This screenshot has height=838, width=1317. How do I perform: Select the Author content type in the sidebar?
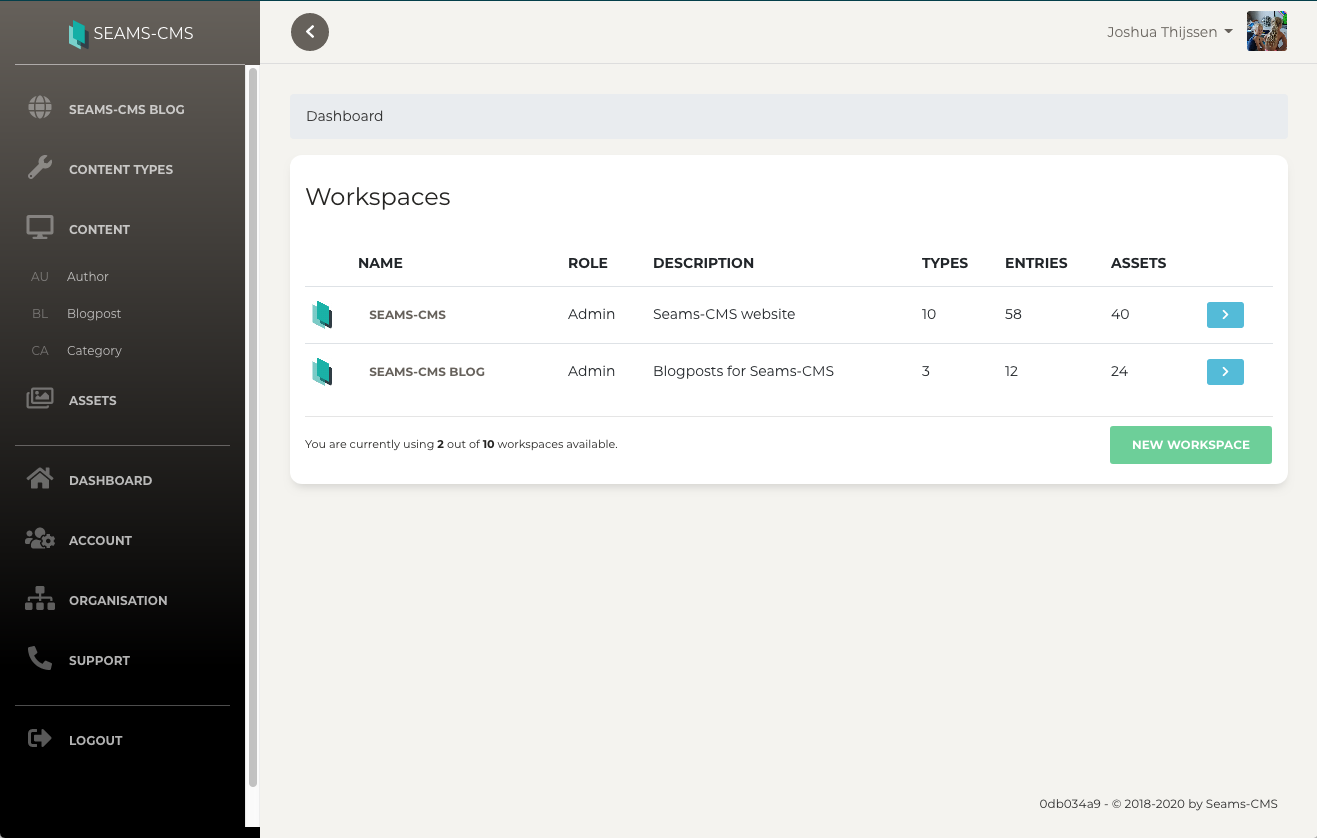[88, 277]
